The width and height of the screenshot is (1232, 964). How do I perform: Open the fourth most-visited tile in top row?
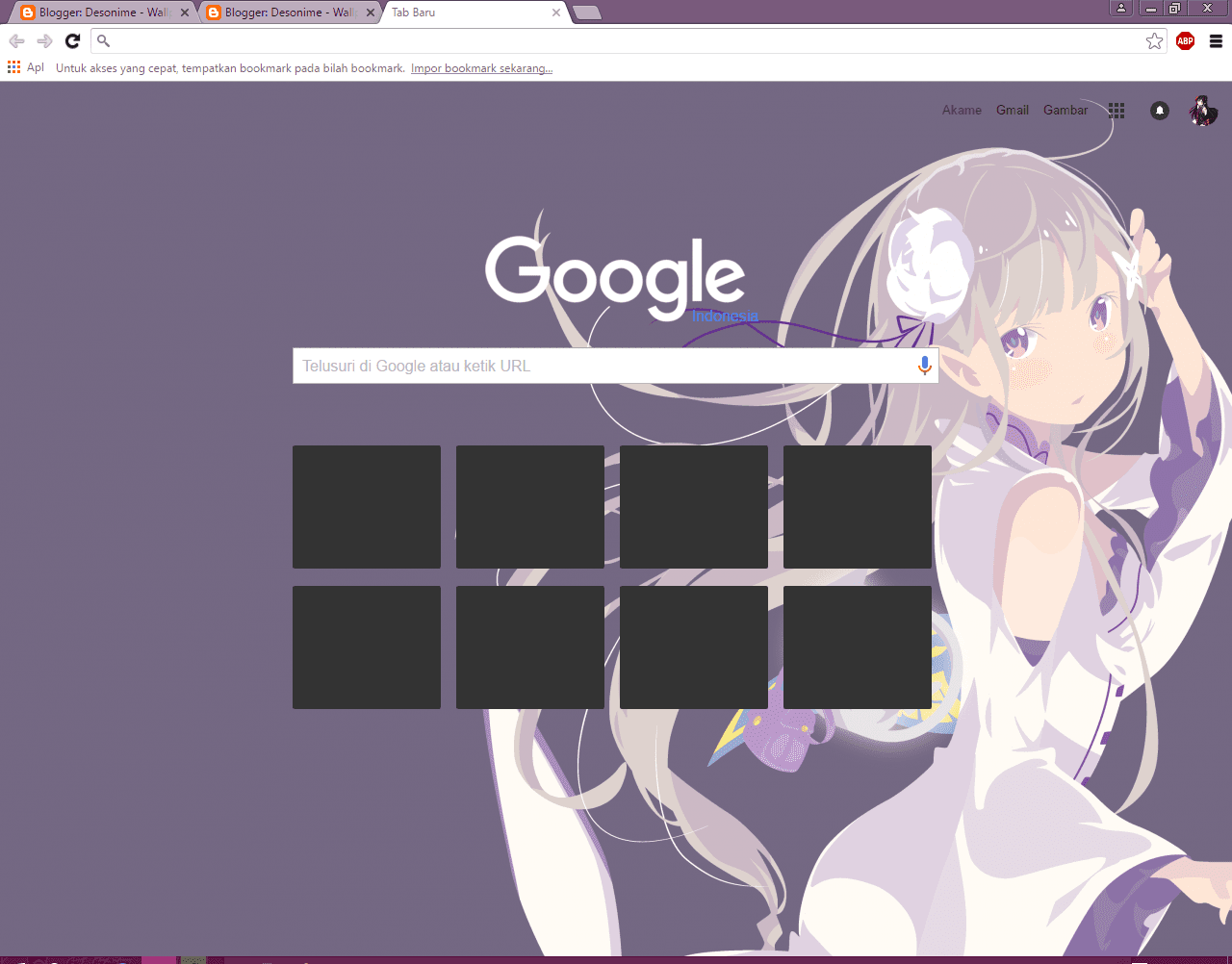[858, 507]
